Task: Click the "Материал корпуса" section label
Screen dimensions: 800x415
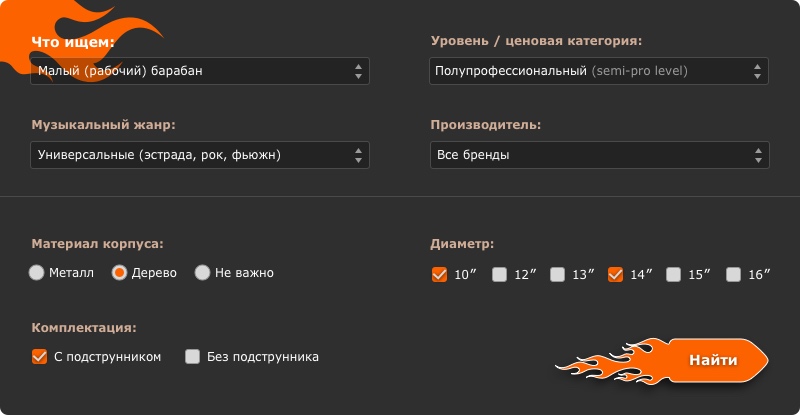Action: (x=97, y=243)
